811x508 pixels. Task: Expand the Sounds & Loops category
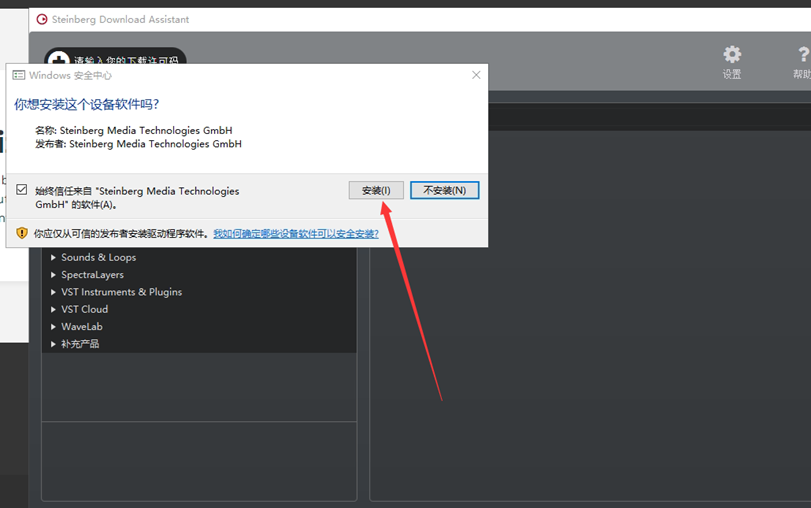(x=53, y=258)
